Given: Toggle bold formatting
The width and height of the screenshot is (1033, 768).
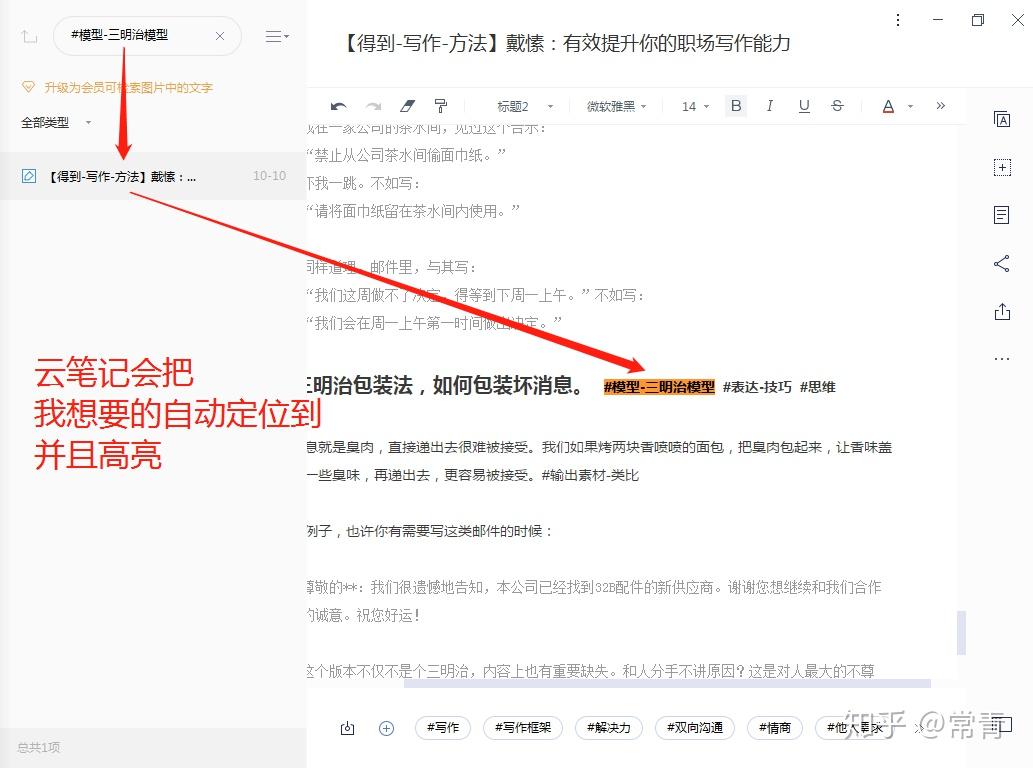Looking at the screenshot, I should [x=736, y=106].
